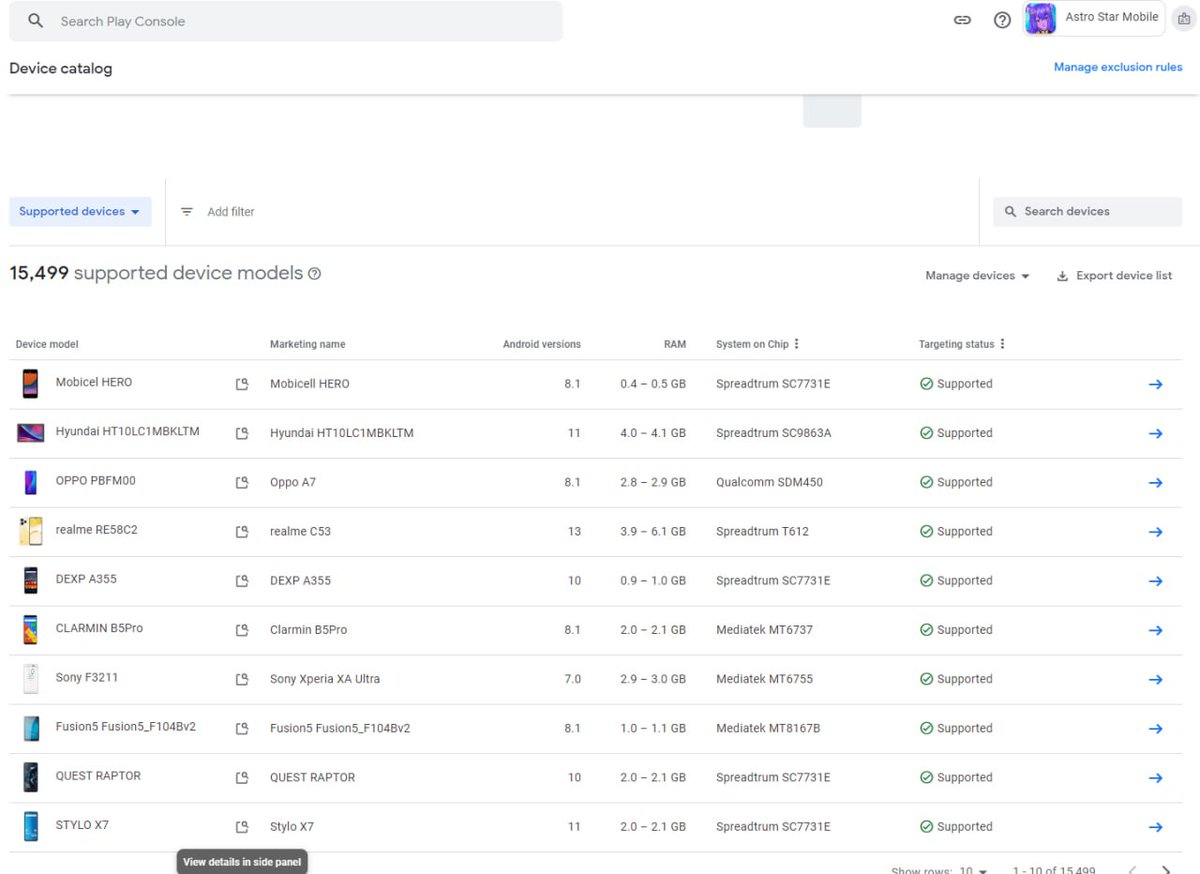
Task: Open System on Chip column options menu
Action: click(796, 344)
